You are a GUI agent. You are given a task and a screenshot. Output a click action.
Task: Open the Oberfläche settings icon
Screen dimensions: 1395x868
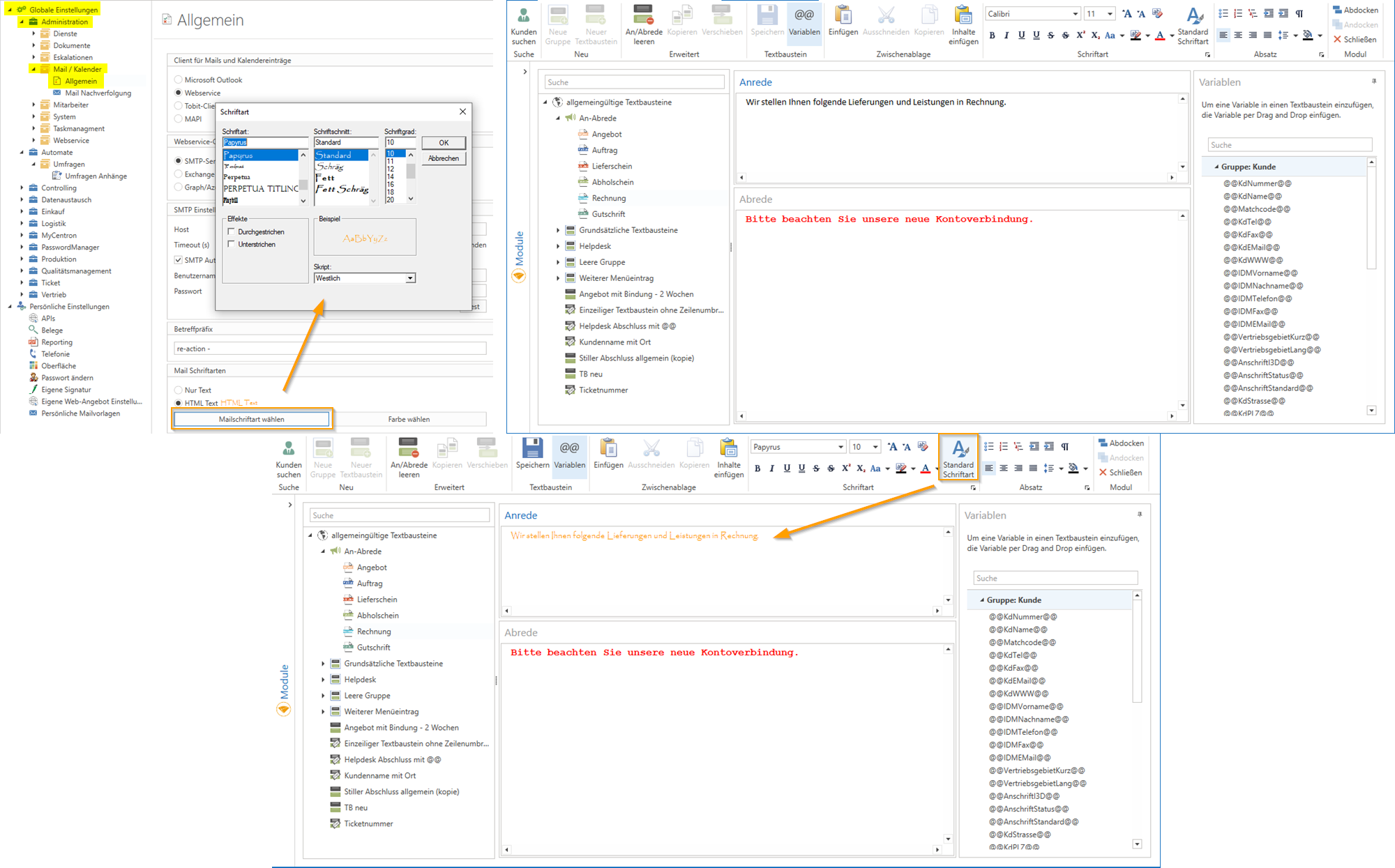click(33, 366)
